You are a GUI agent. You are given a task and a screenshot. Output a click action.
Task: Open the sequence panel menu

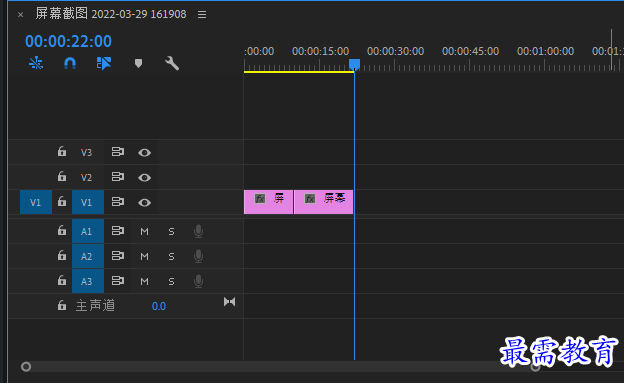pyautogui.click(x=202, y=15)
